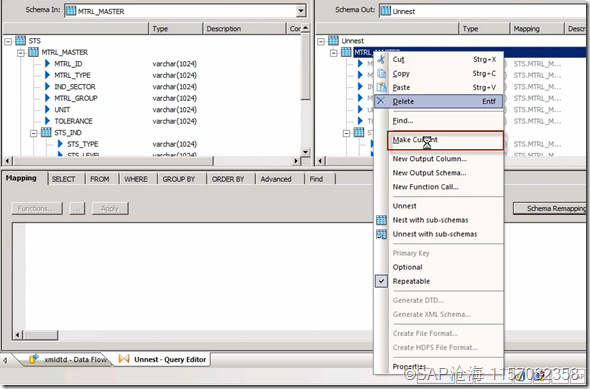Click the IND_SECTOR column arrow icon

47,87
